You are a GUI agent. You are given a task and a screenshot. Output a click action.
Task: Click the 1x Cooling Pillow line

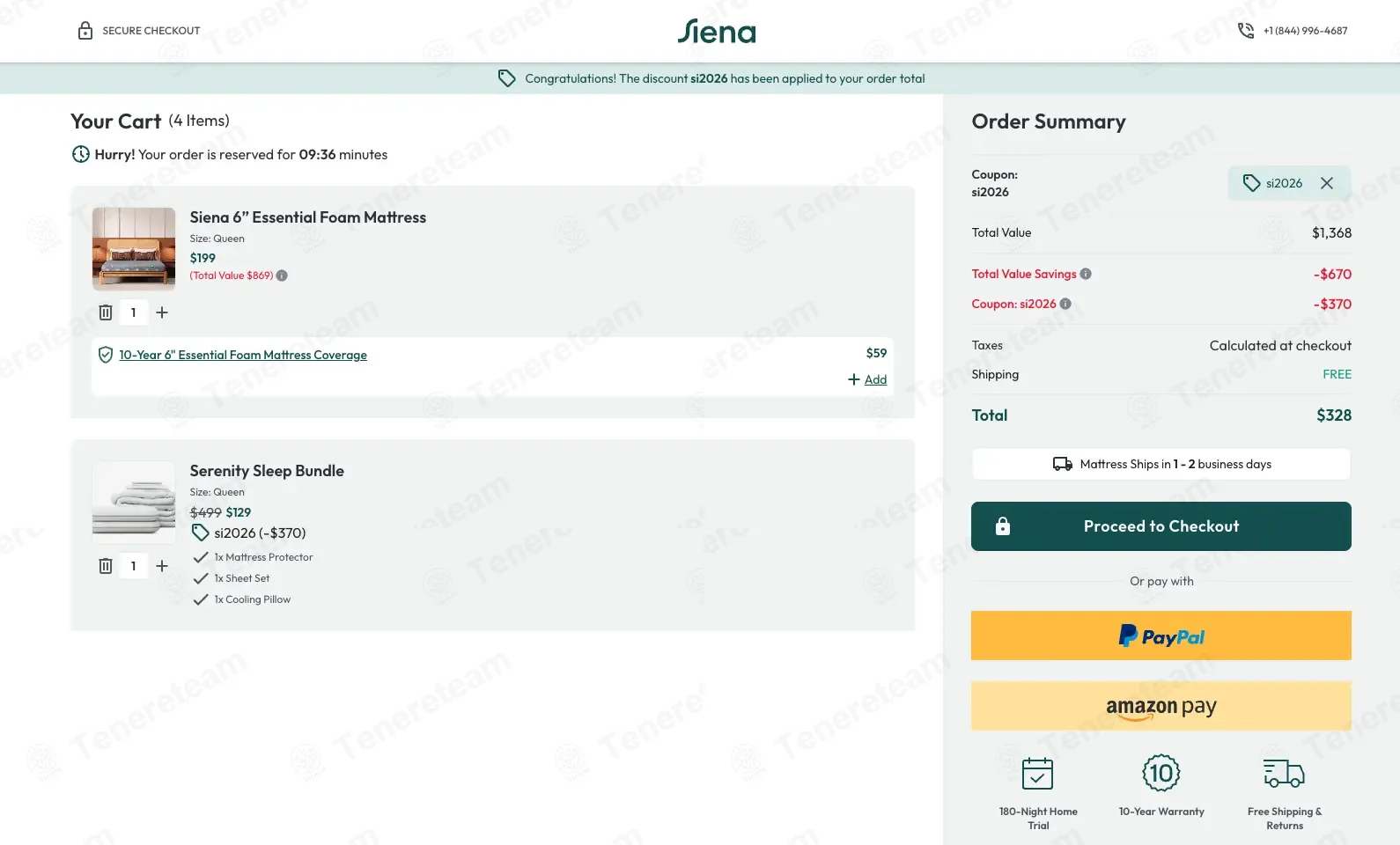pyautogui.click(x=253, y=599)
